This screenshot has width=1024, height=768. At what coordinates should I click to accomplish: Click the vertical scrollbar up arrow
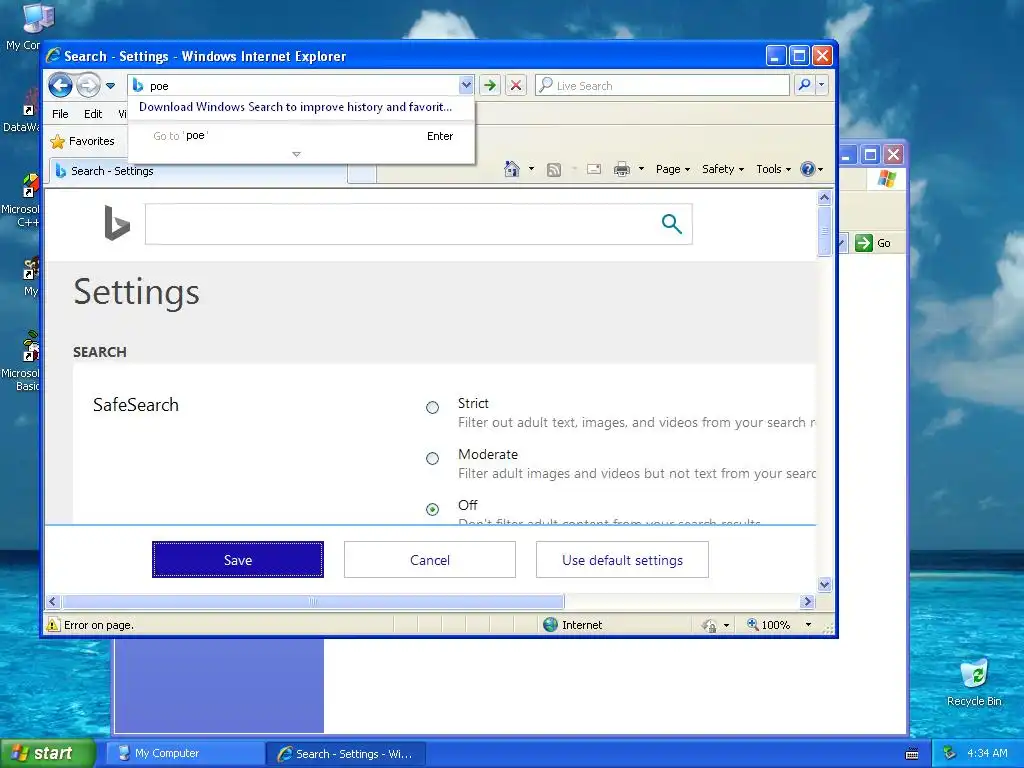coord(824,197)
